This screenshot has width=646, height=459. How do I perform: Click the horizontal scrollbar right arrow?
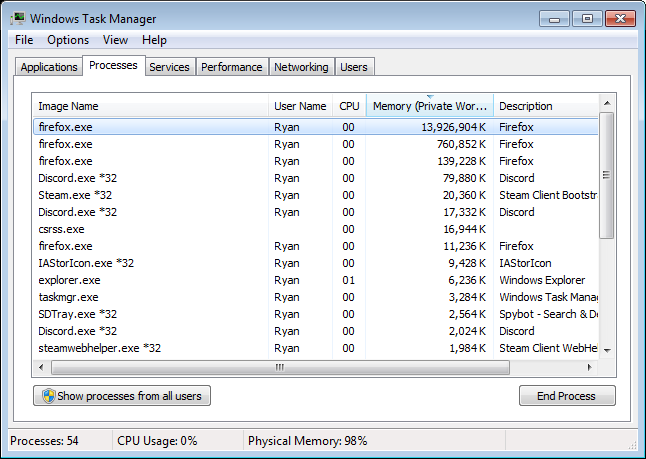590,367
